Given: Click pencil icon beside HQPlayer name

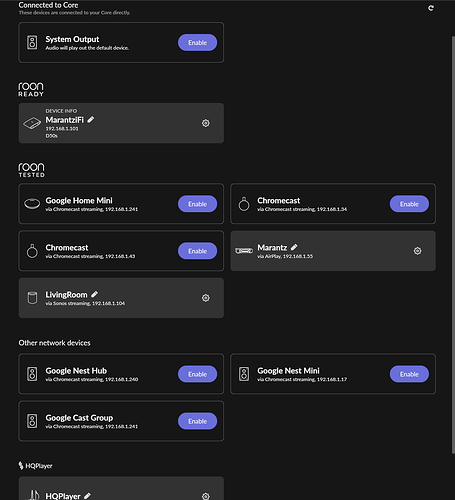Looking at the screenshot, I should (87, 496).
